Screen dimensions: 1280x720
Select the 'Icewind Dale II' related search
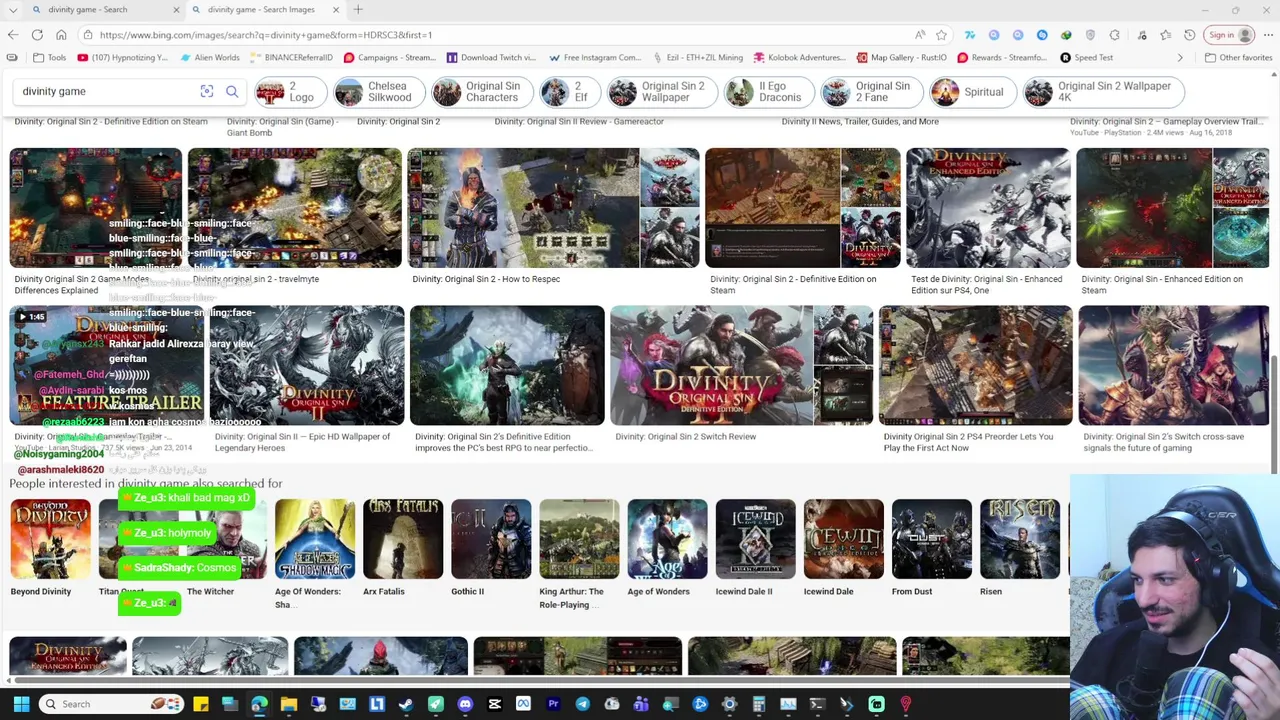pyautogui.click(x=755, y=548)
